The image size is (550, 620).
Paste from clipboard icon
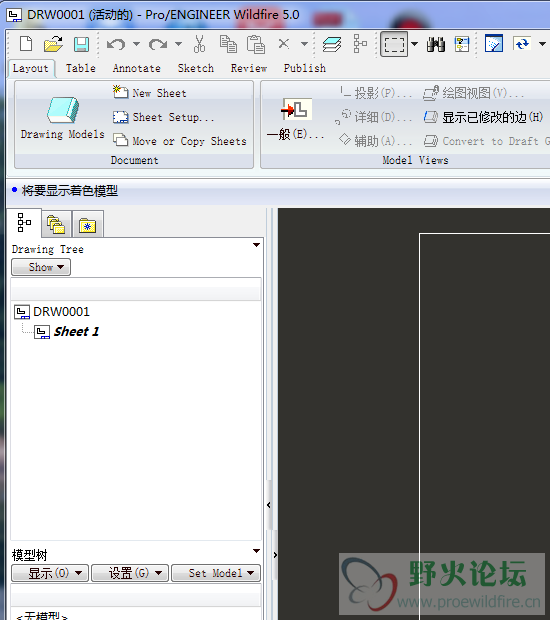click(255, 44)
